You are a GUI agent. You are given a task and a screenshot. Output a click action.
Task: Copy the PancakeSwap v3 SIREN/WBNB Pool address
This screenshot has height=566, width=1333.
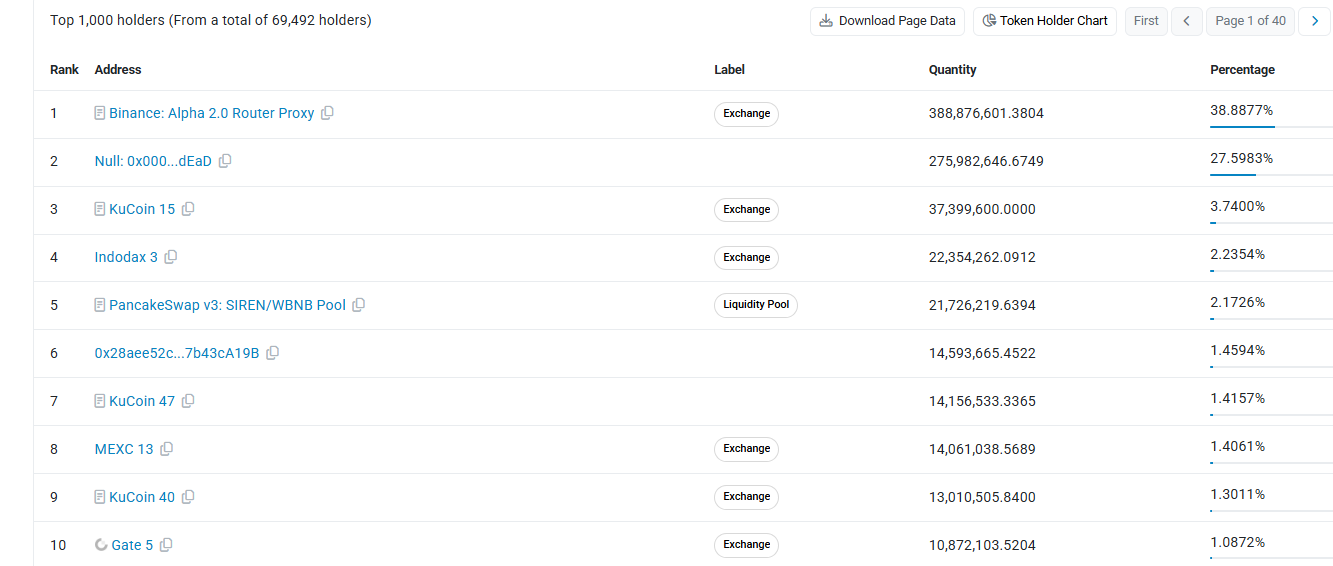(359, 305)
